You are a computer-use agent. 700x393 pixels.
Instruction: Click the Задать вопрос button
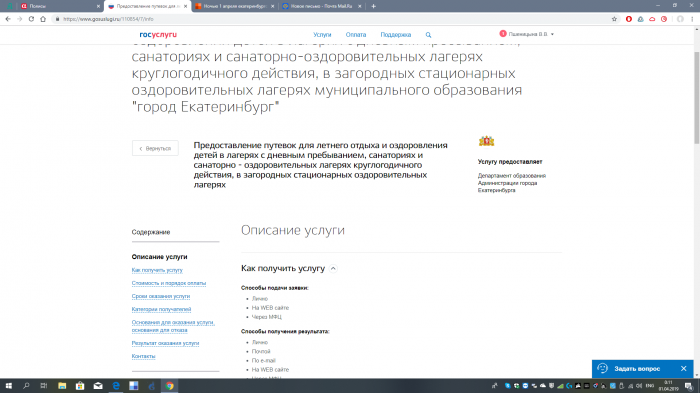637,368
